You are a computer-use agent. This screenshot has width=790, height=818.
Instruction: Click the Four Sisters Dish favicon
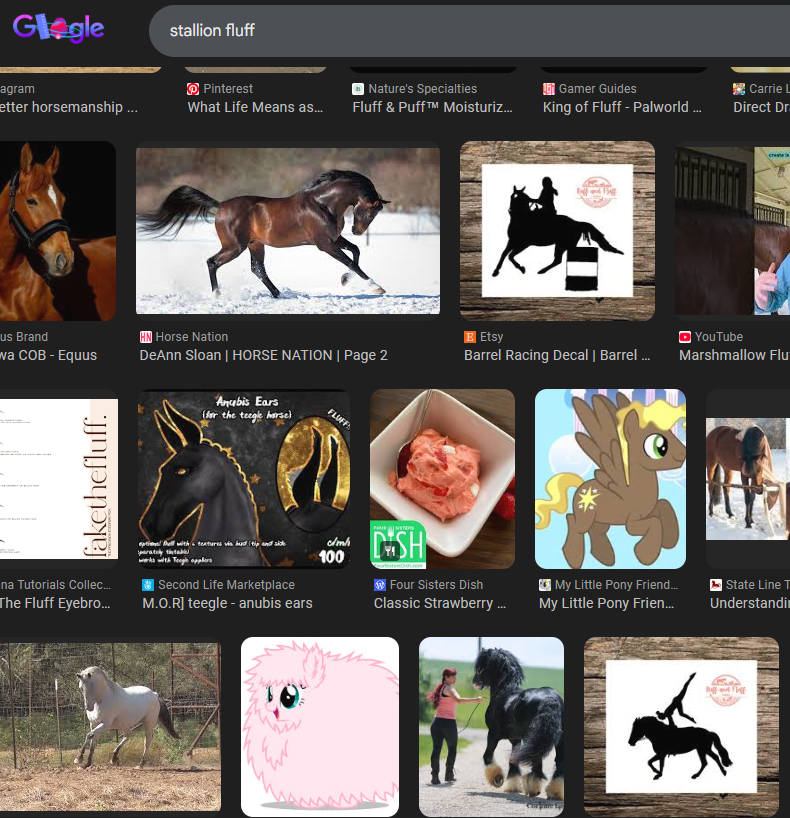pyautogui.click(x=380, y=585)
